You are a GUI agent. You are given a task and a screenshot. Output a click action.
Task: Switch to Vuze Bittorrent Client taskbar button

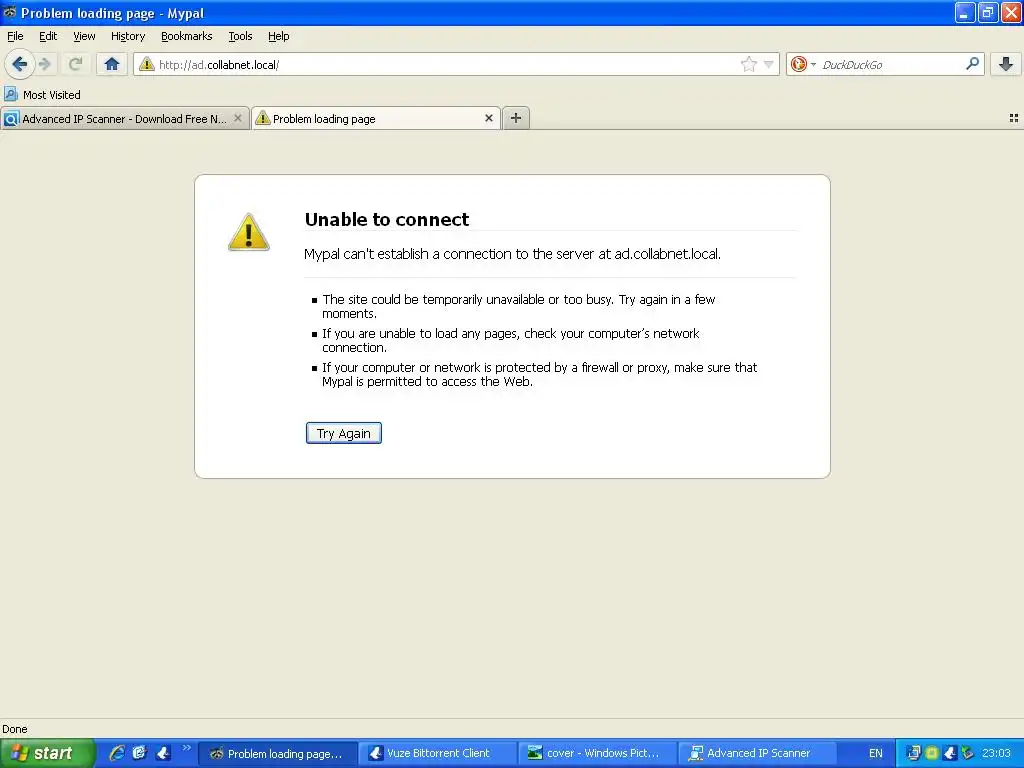pos(438,754)
